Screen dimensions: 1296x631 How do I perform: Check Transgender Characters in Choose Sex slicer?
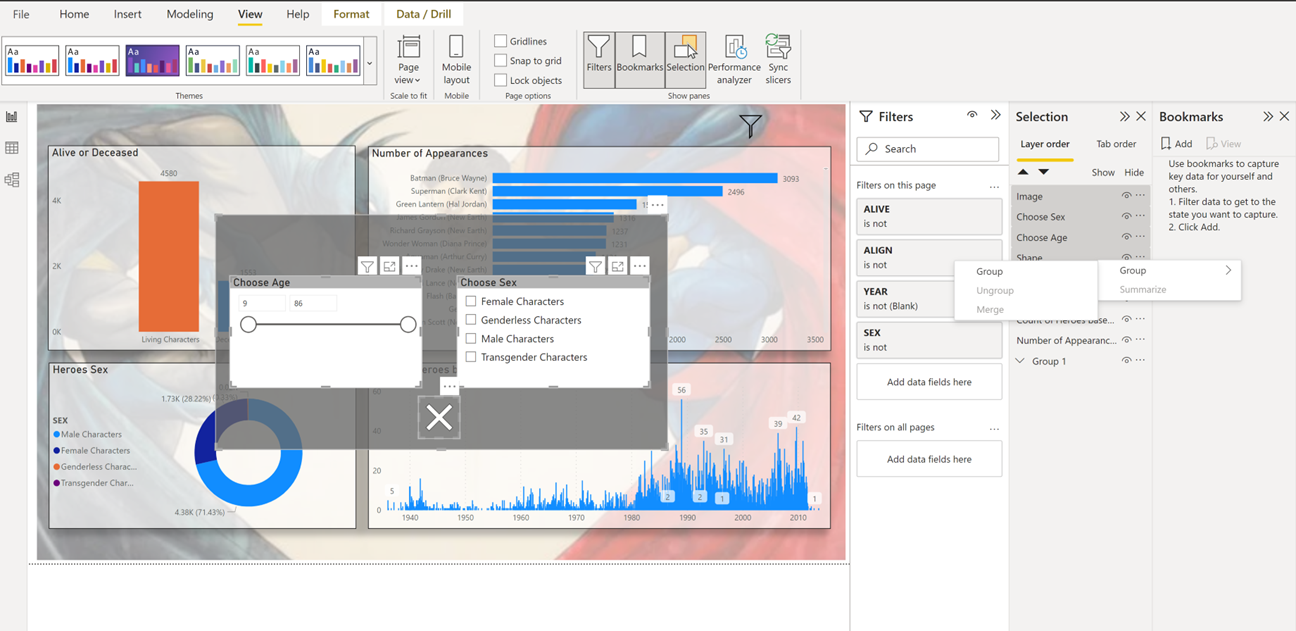pos(471,357)
